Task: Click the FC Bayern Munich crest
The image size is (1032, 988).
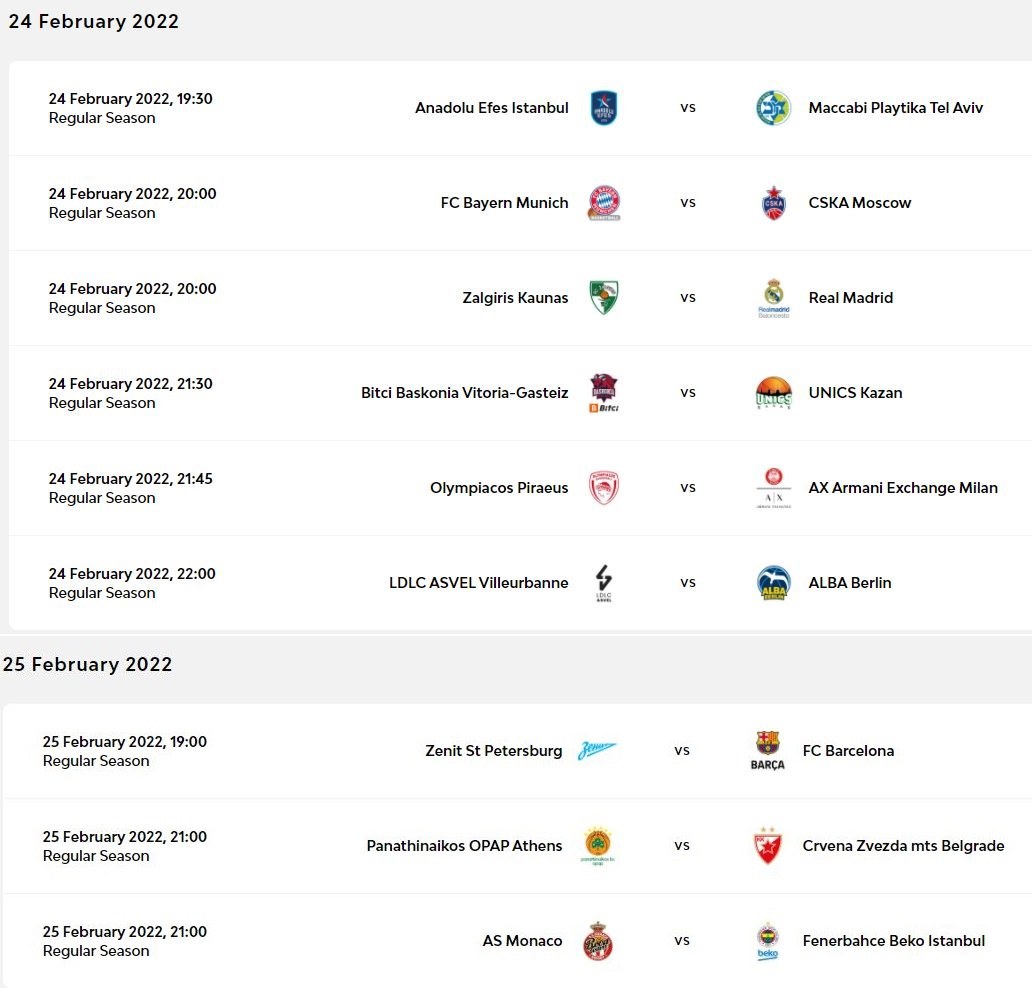Action: coord(604,203)
